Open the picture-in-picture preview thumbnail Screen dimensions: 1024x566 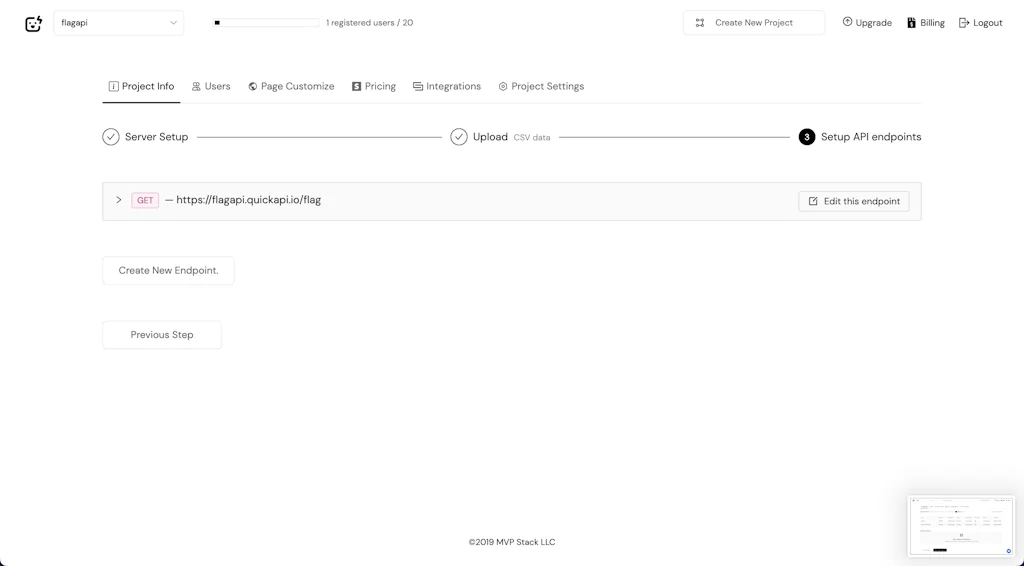point(961,526)
